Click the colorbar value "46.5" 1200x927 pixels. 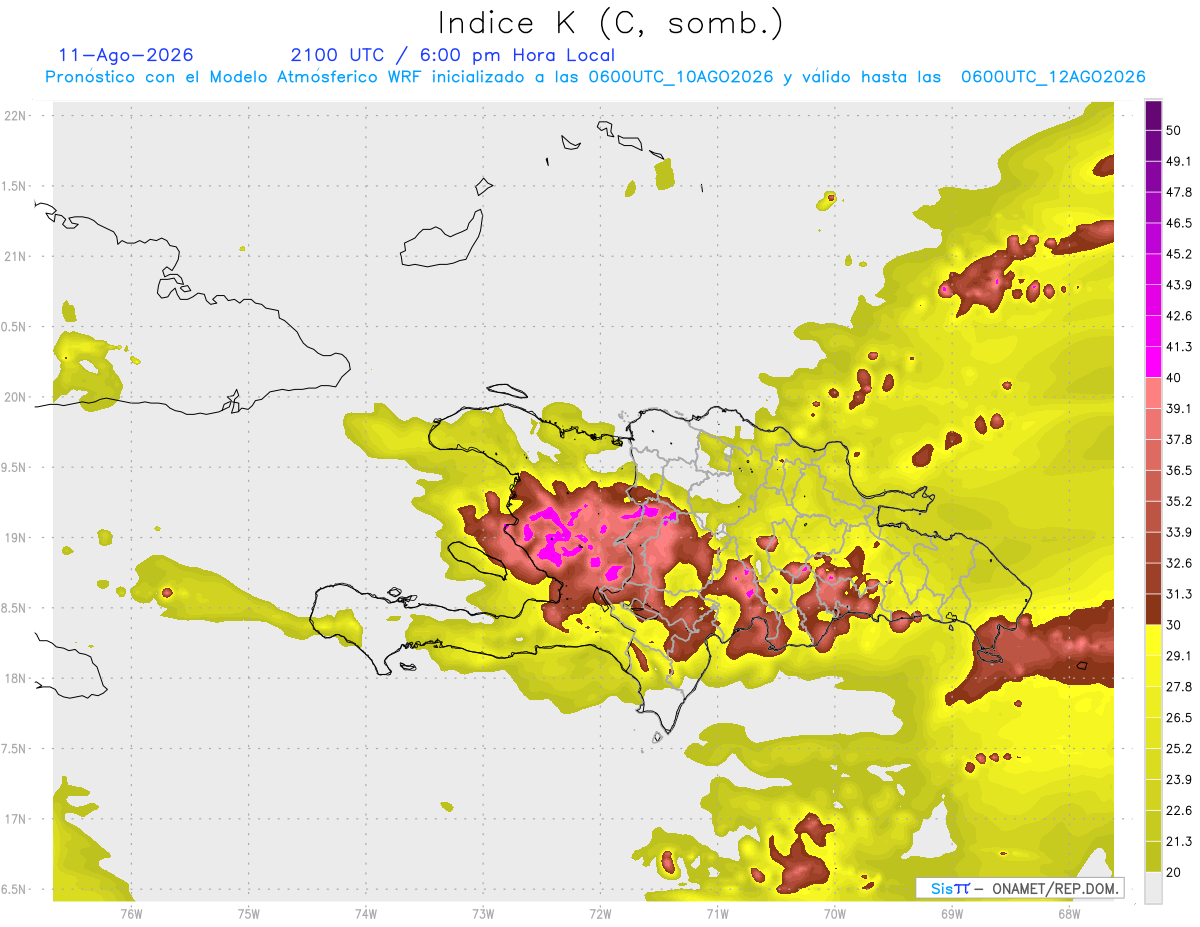click(x=1179, y=223)
